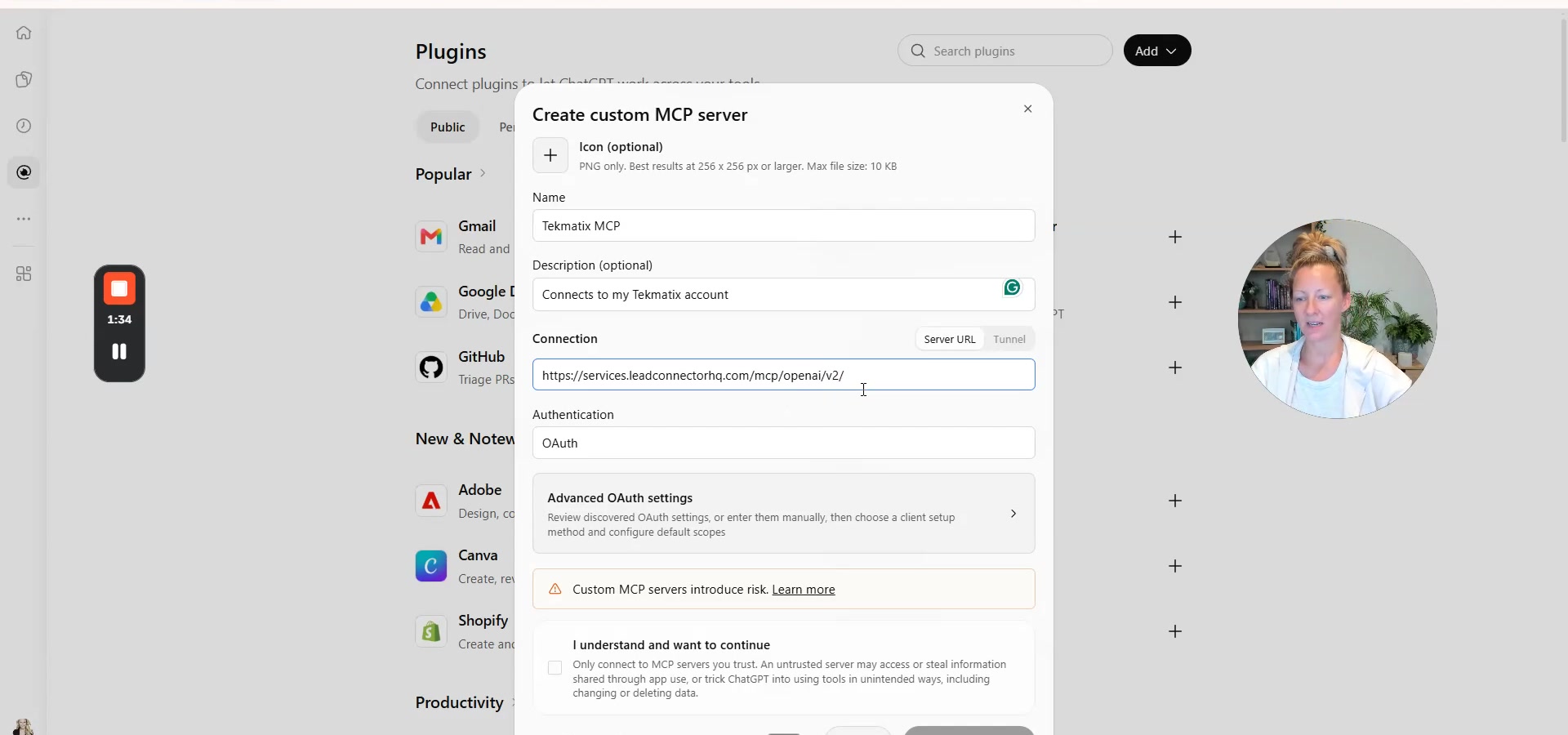Add the plugin in the Google Drive row
The height and width of the screenshot is (735, 1568).
coord(1175,302)
